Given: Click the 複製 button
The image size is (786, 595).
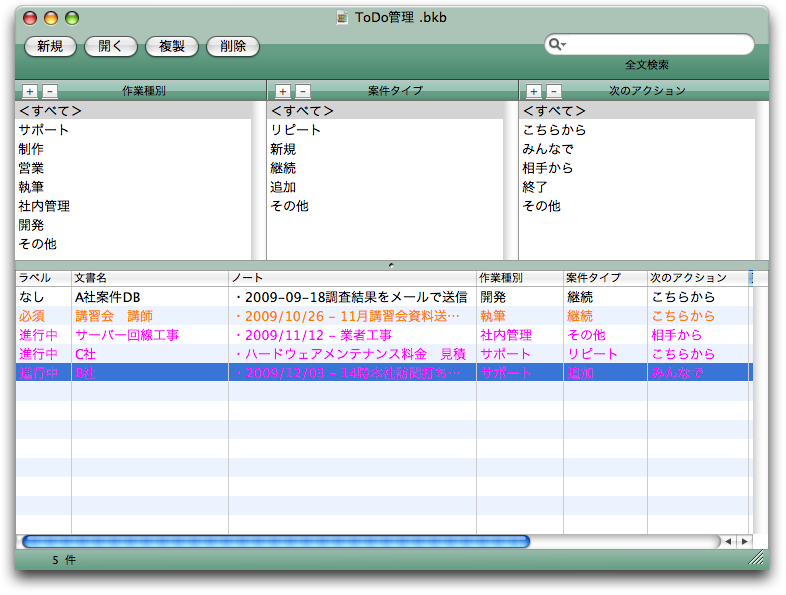Looking at the screenshot, I should [171, 46].
